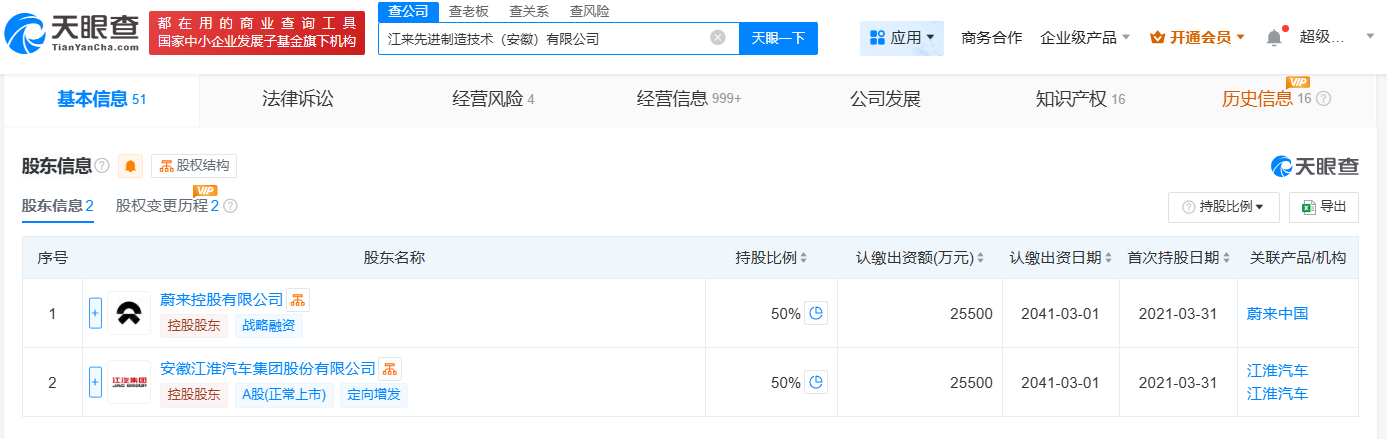The height and width of the screenshot is (439, 1387).
Task: Click help icon next to 股东信息 heading
Action: pyautogui.click(x=102, y=166)
